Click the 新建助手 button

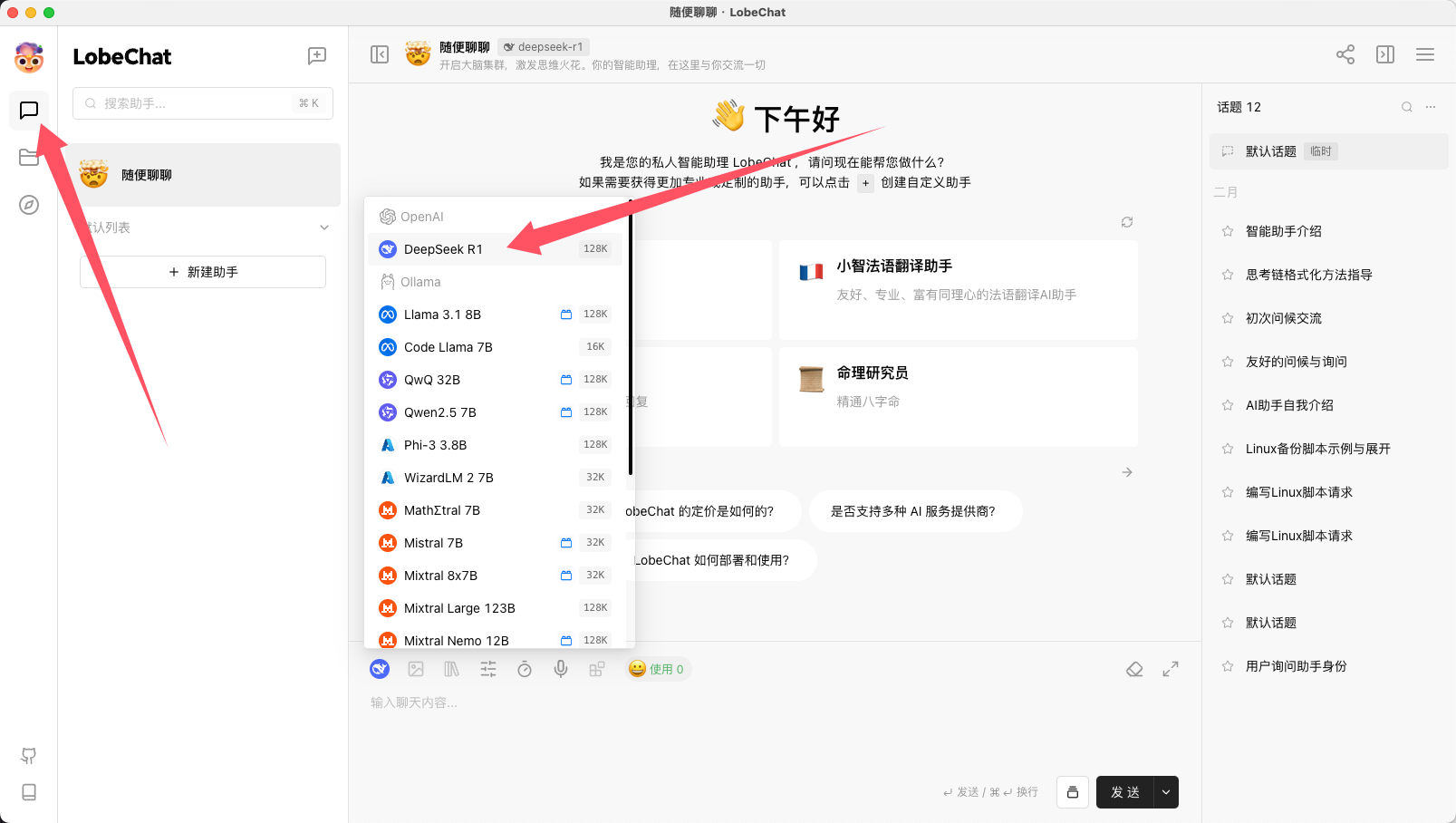click(x=203, y=272)
